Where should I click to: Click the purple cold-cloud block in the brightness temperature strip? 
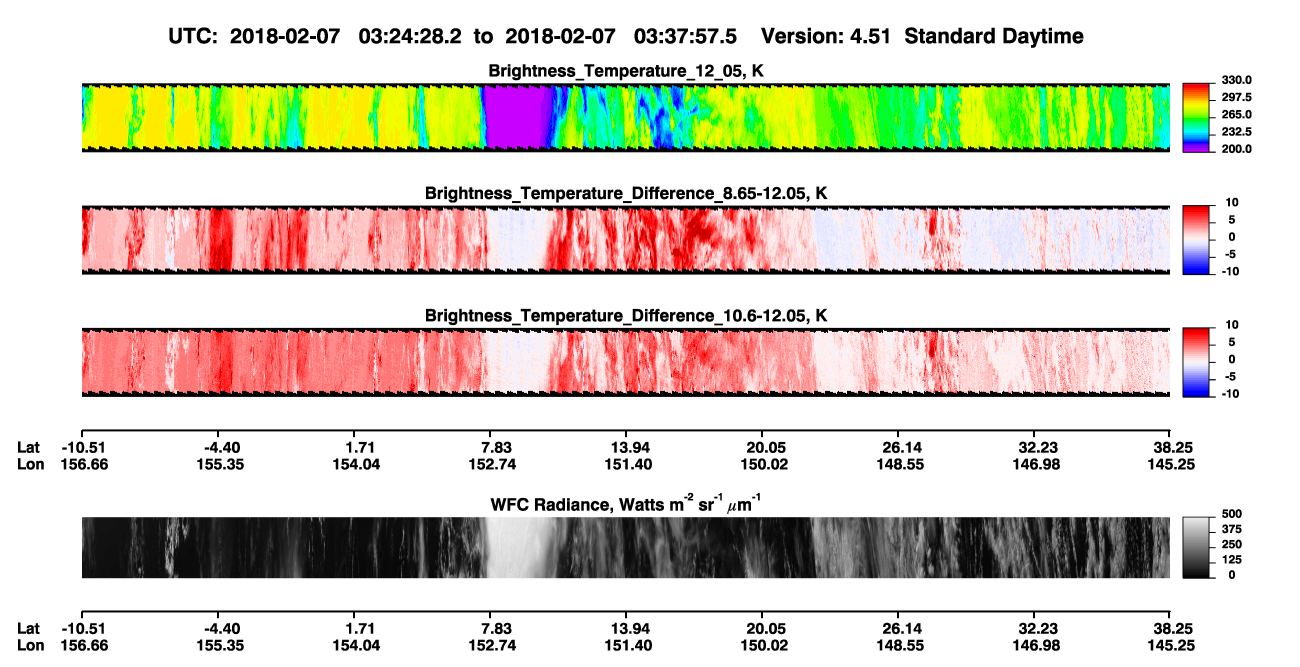[x=516, y=117]
